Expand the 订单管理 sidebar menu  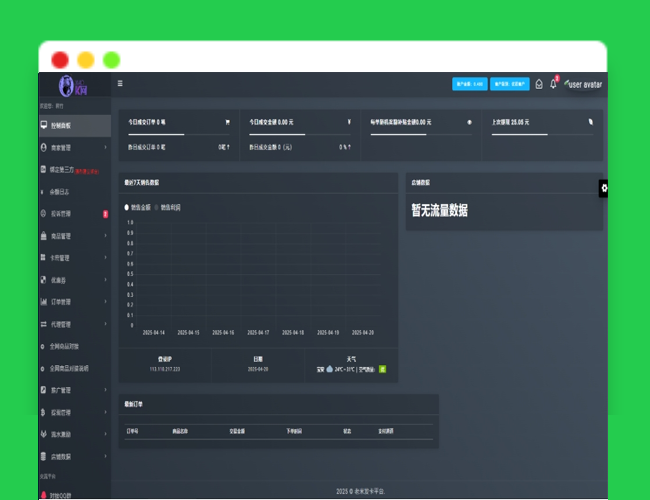(74, 302)
